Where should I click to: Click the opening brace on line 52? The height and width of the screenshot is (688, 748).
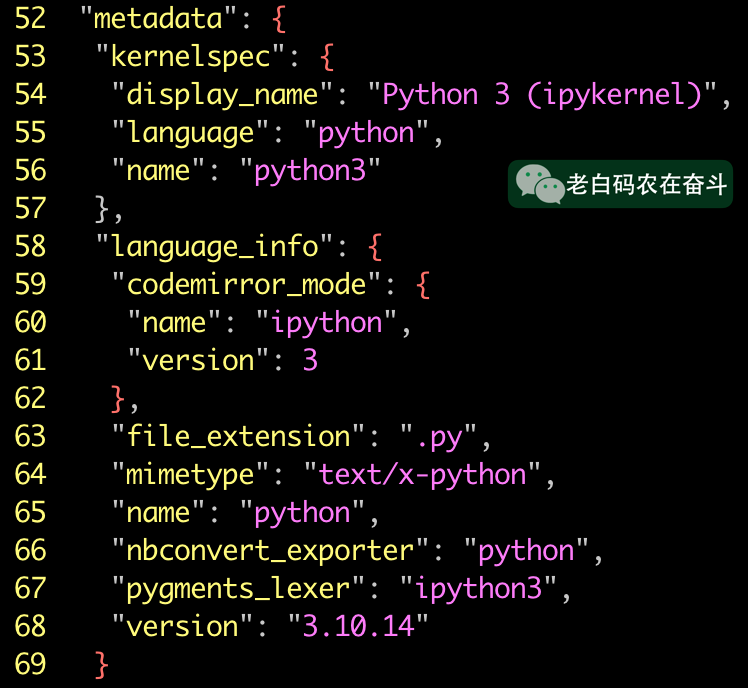(279, 19)
